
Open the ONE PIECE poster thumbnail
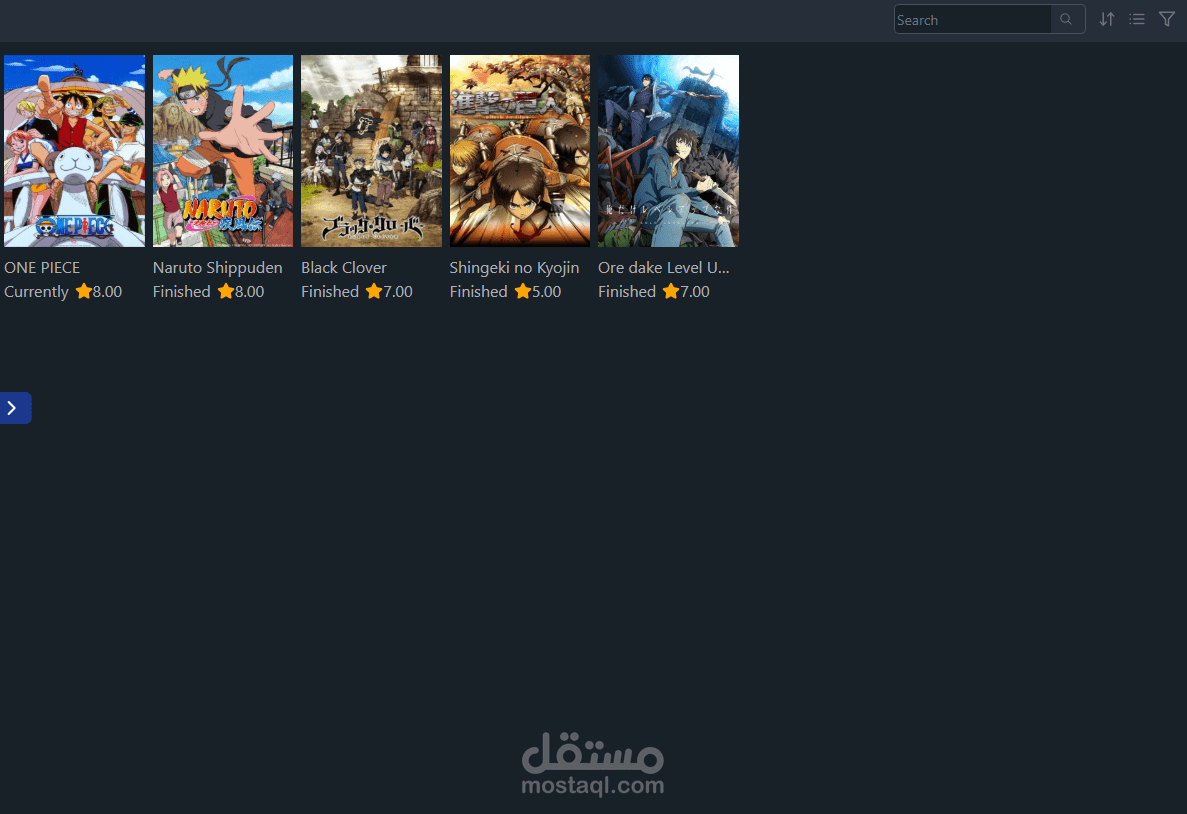pyautogui.click(x=74, y=151)
